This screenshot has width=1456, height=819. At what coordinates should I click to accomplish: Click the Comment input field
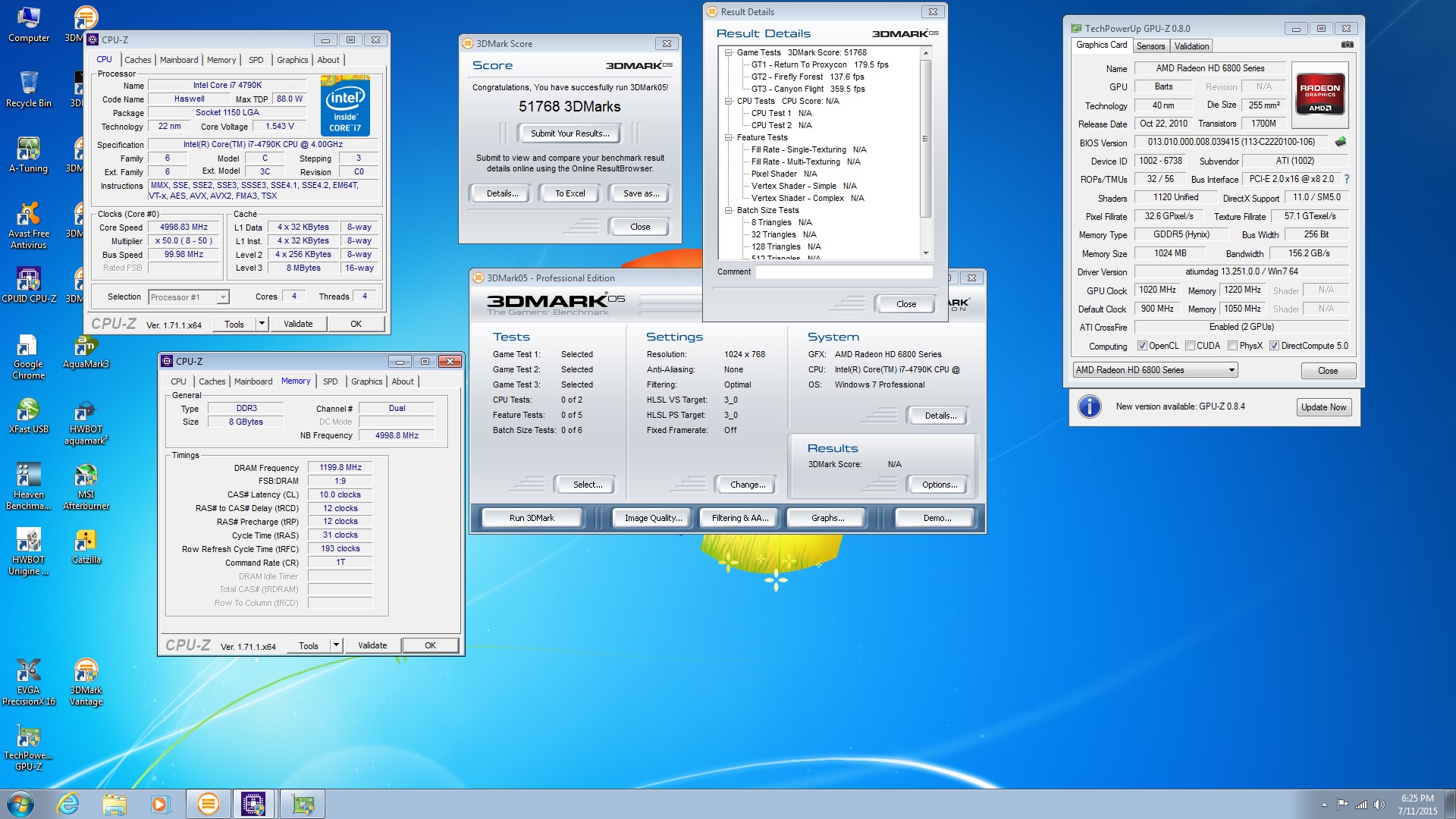[844, 271]
